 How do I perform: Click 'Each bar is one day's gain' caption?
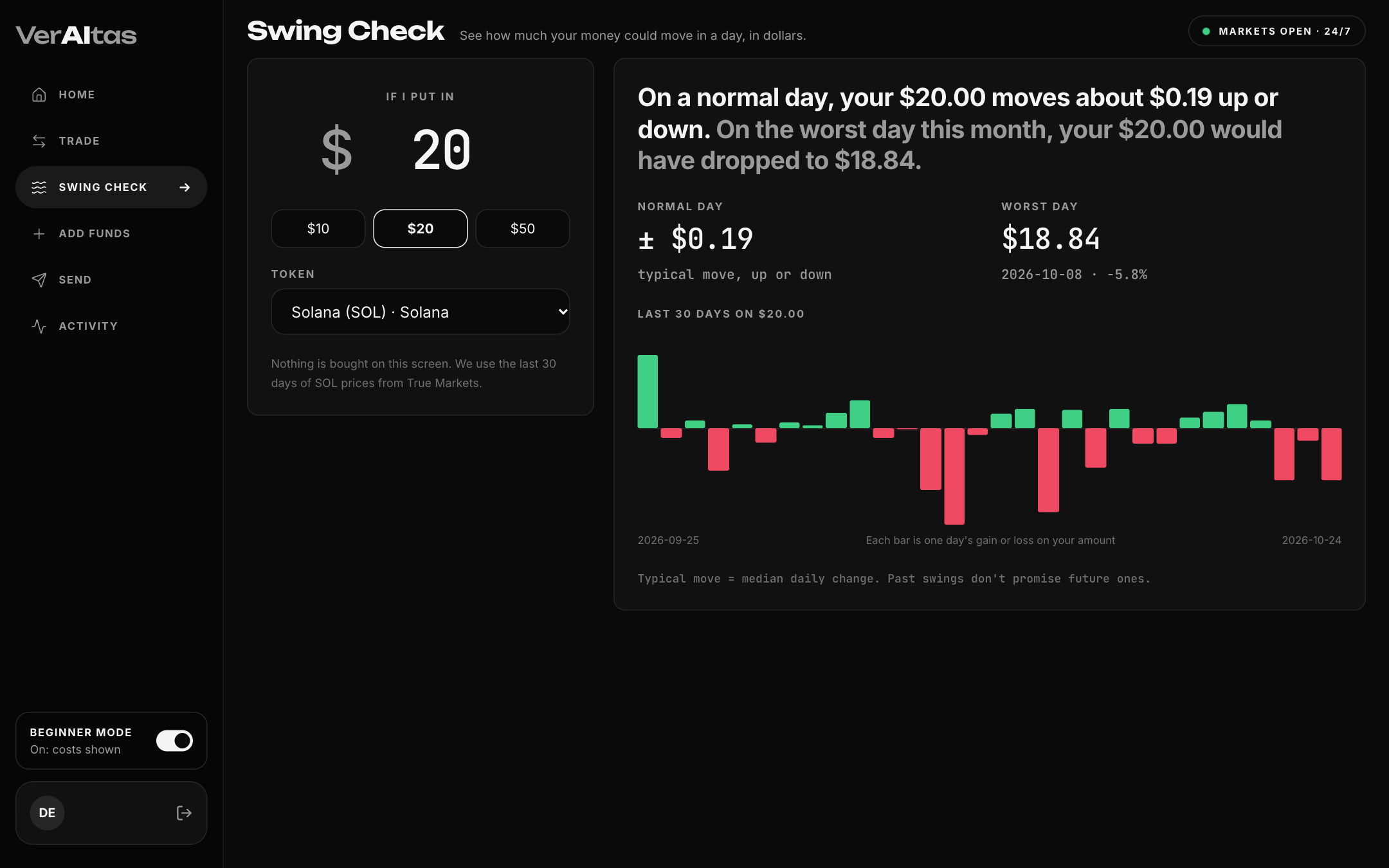click(990, 540)
